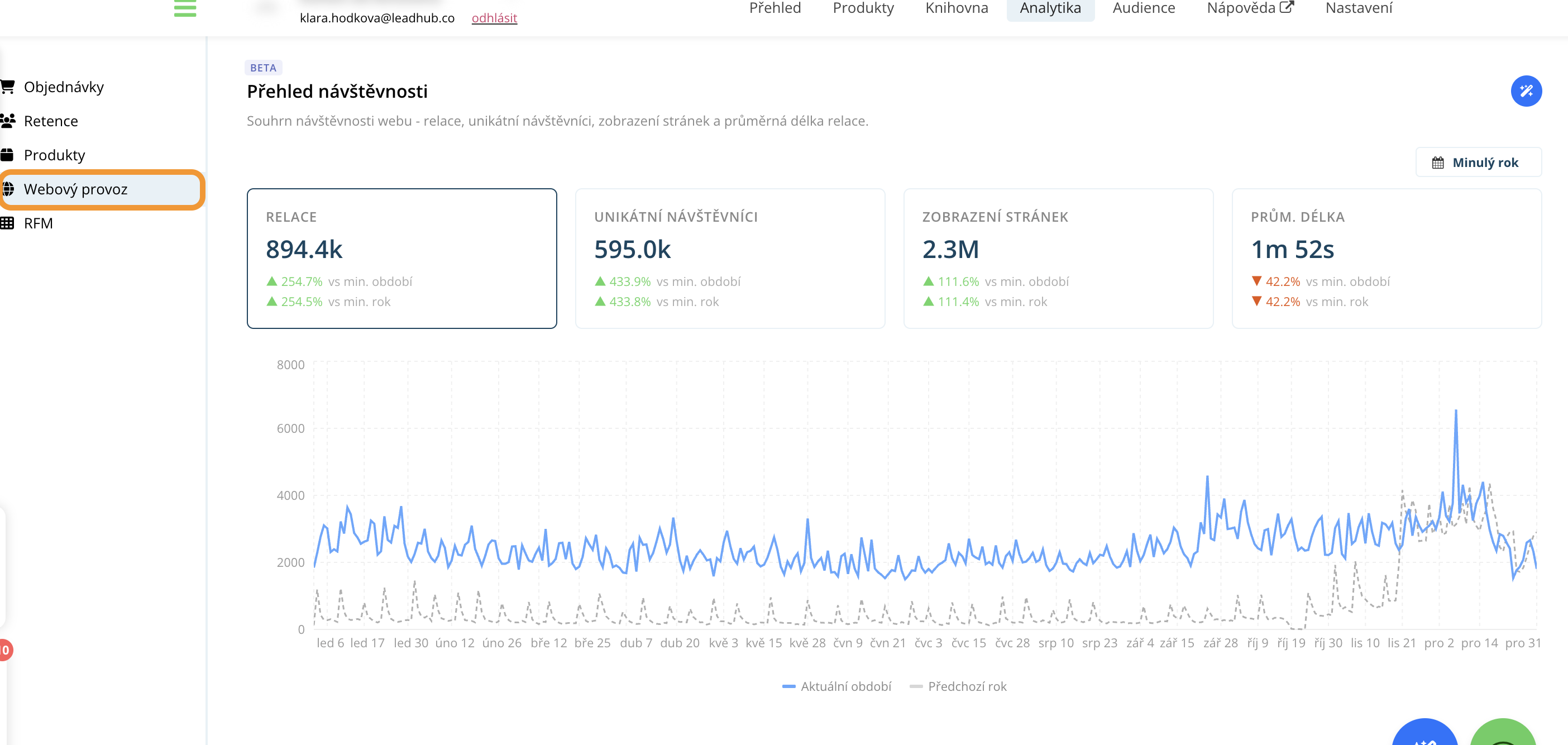Click the Objednávky shopping cart icon
The image size is (1568, 745).
(x=7, y=87)
